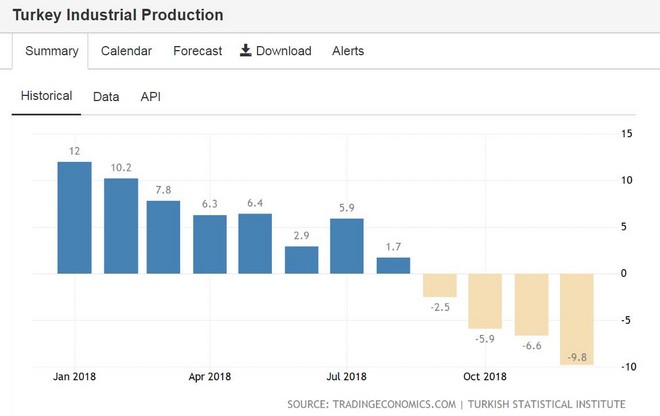Click the Download arrow icon
This screenshot has height=416, width=660.
pyautogui.click(x=246, y=51)
